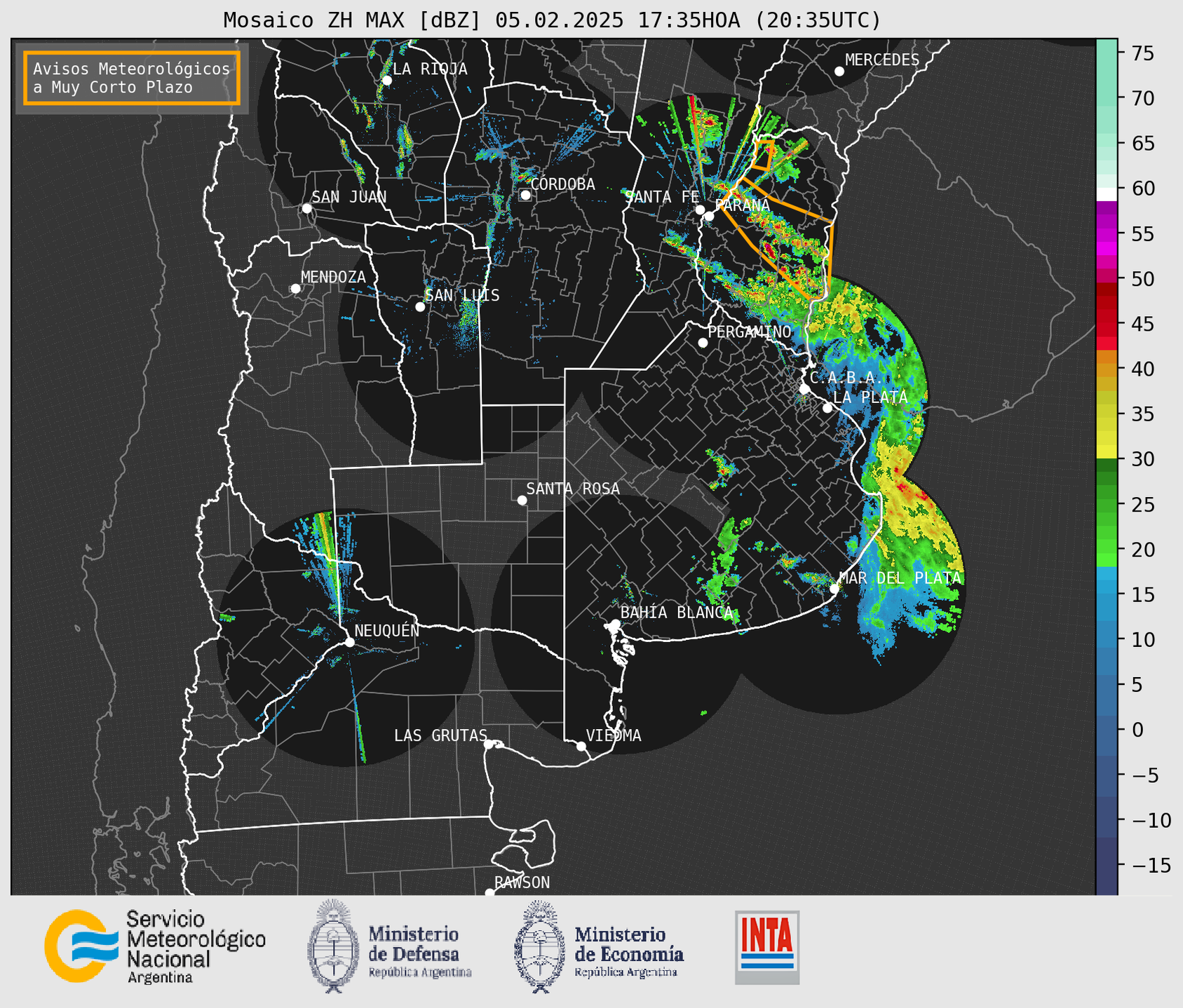
Task: Click the '65' scale tick label
Action: tap(1143, 144)
